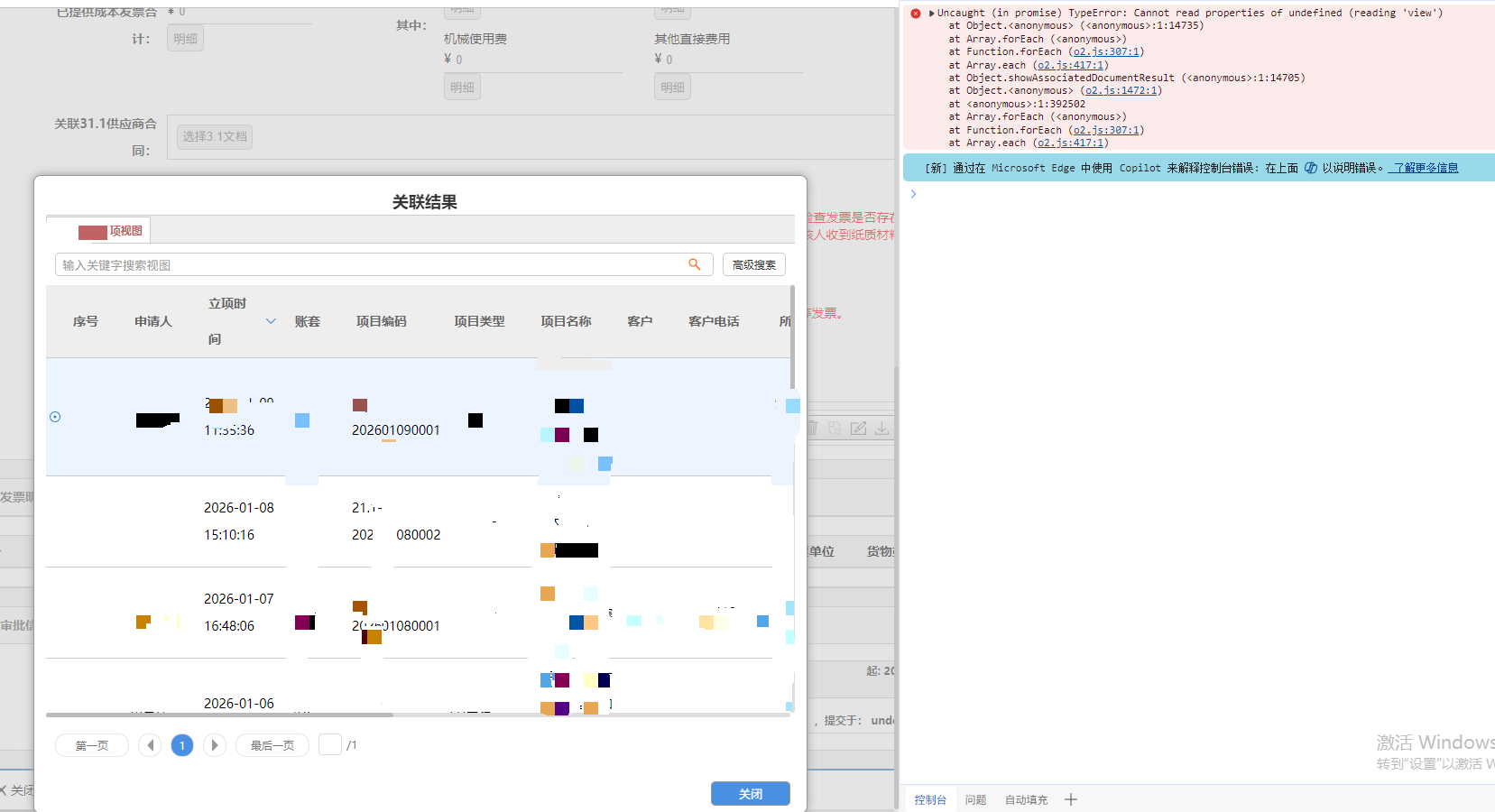Click the 选择3.1文档 button
1495x812 pixels.
pyautogui.click(x=215, y=136)
